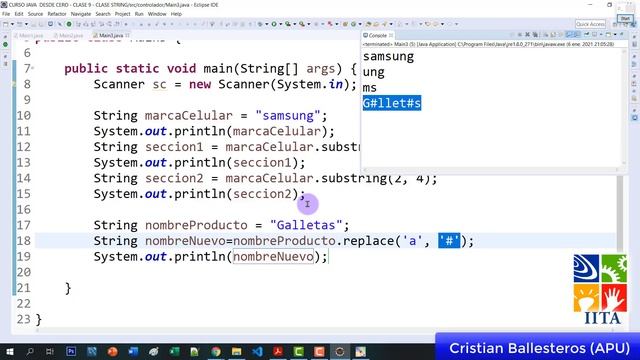Switch to the Main2.java editor tab
The height and width of the screenshot is (360, 640).
(x=70, y=36)
